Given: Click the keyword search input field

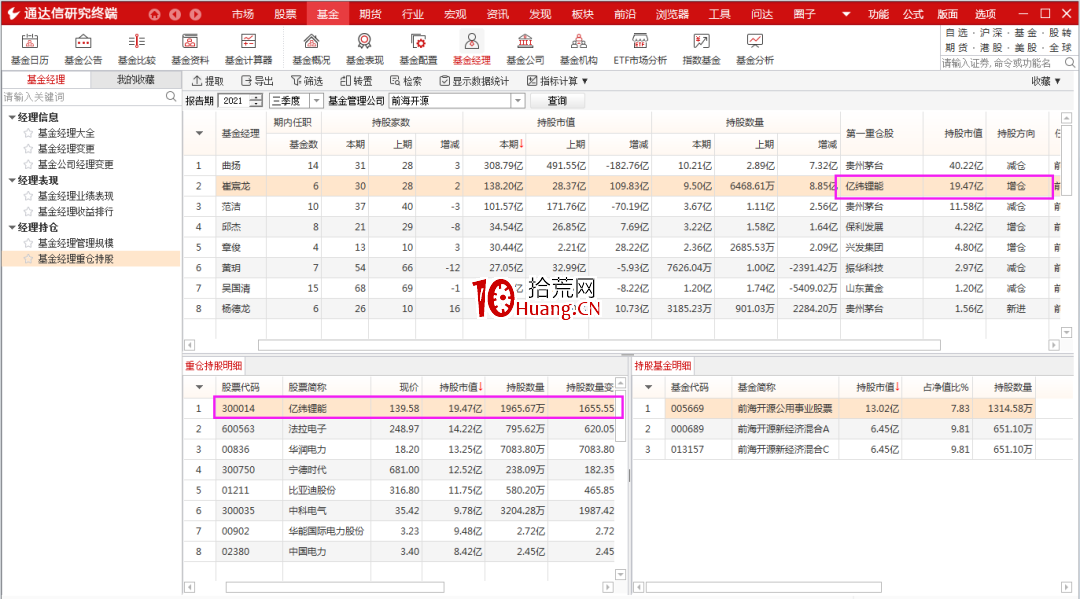Looking at the screenshot, I should pyautogui.click(x=83, y=97).
